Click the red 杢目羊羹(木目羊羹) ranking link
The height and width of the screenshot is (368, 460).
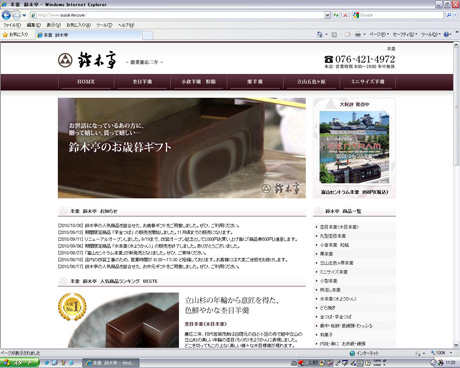click(206, 324)
